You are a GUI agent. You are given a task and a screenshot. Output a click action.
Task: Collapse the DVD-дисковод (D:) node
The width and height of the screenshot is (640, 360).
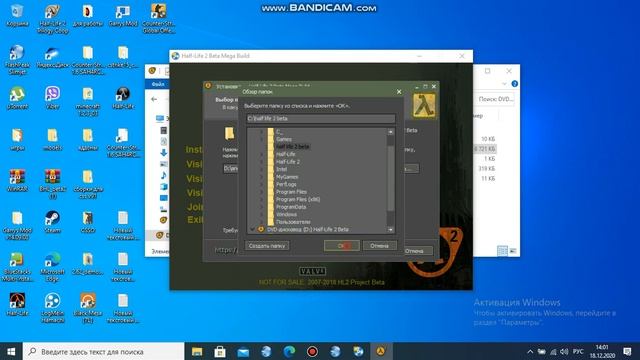tap(252, 229)
